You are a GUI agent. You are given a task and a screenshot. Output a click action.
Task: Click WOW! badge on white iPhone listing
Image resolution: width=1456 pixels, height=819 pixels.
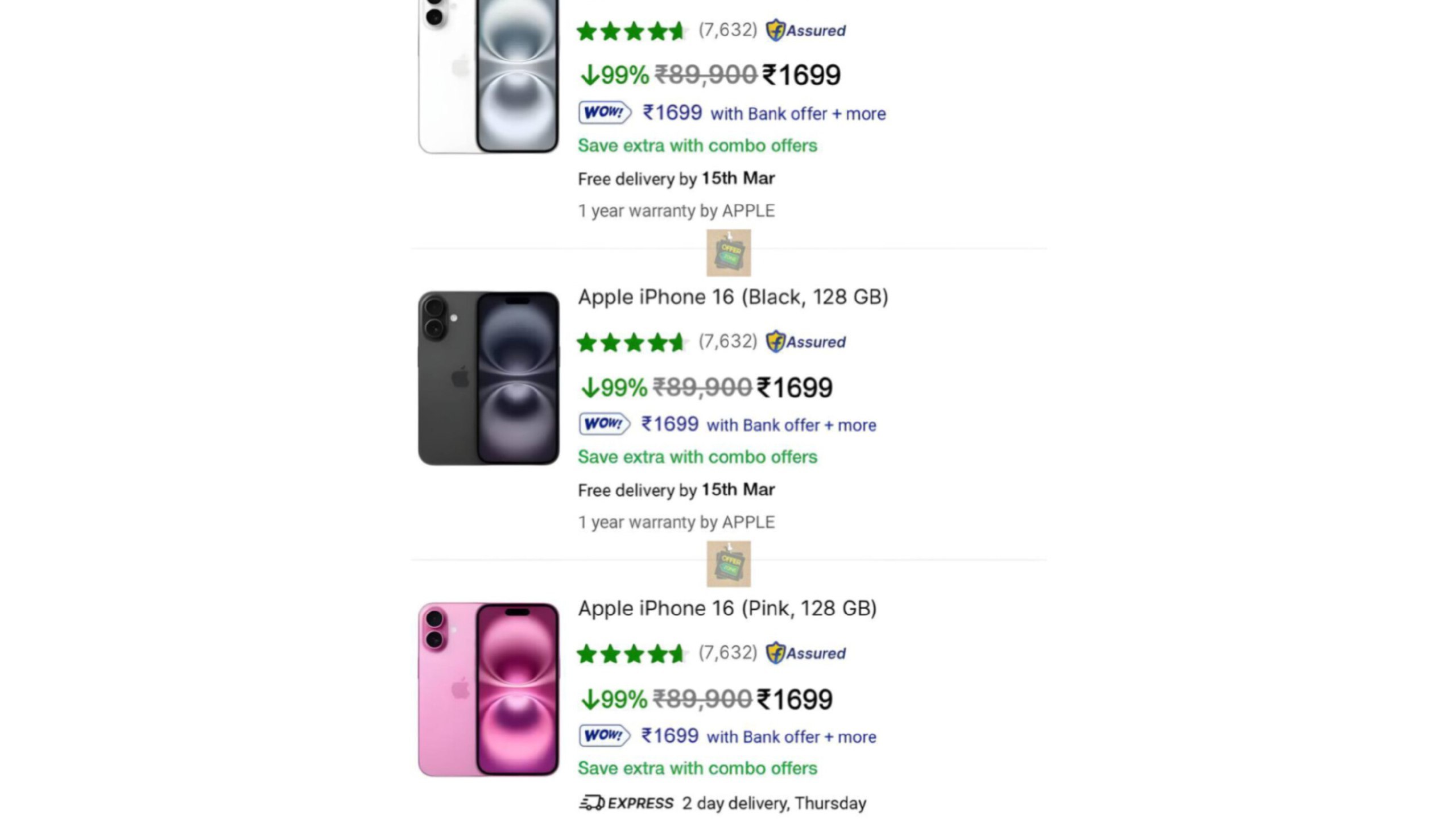point(605,112)
